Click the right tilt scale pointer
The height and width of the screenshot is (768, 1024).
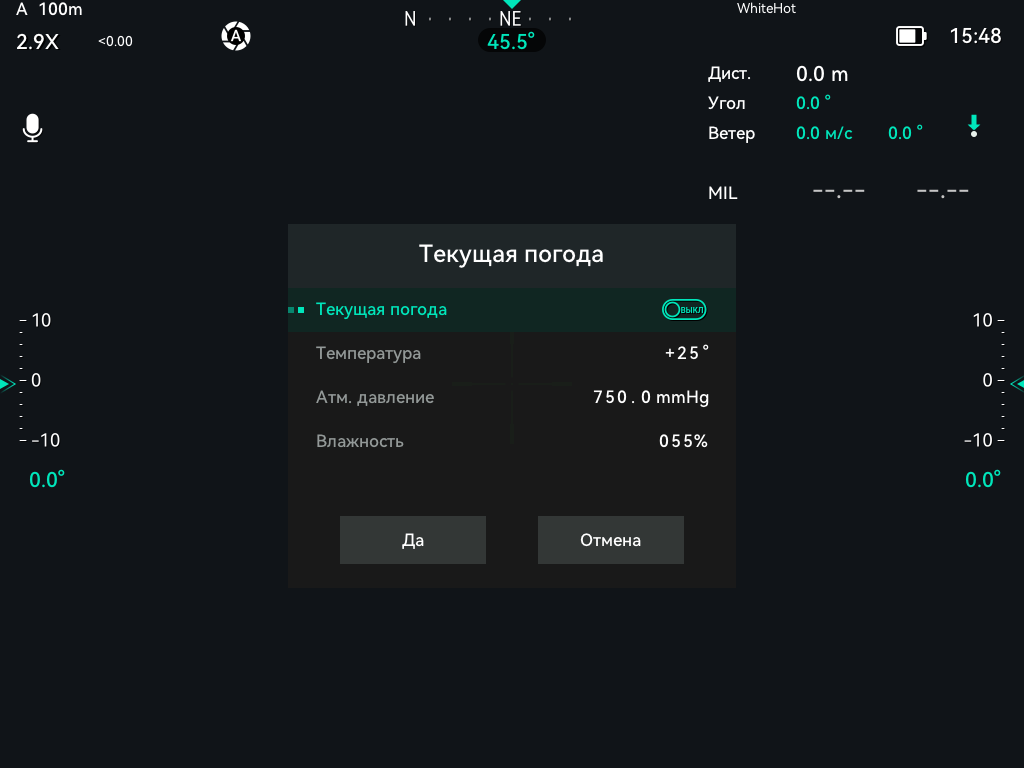(1017, 384)
